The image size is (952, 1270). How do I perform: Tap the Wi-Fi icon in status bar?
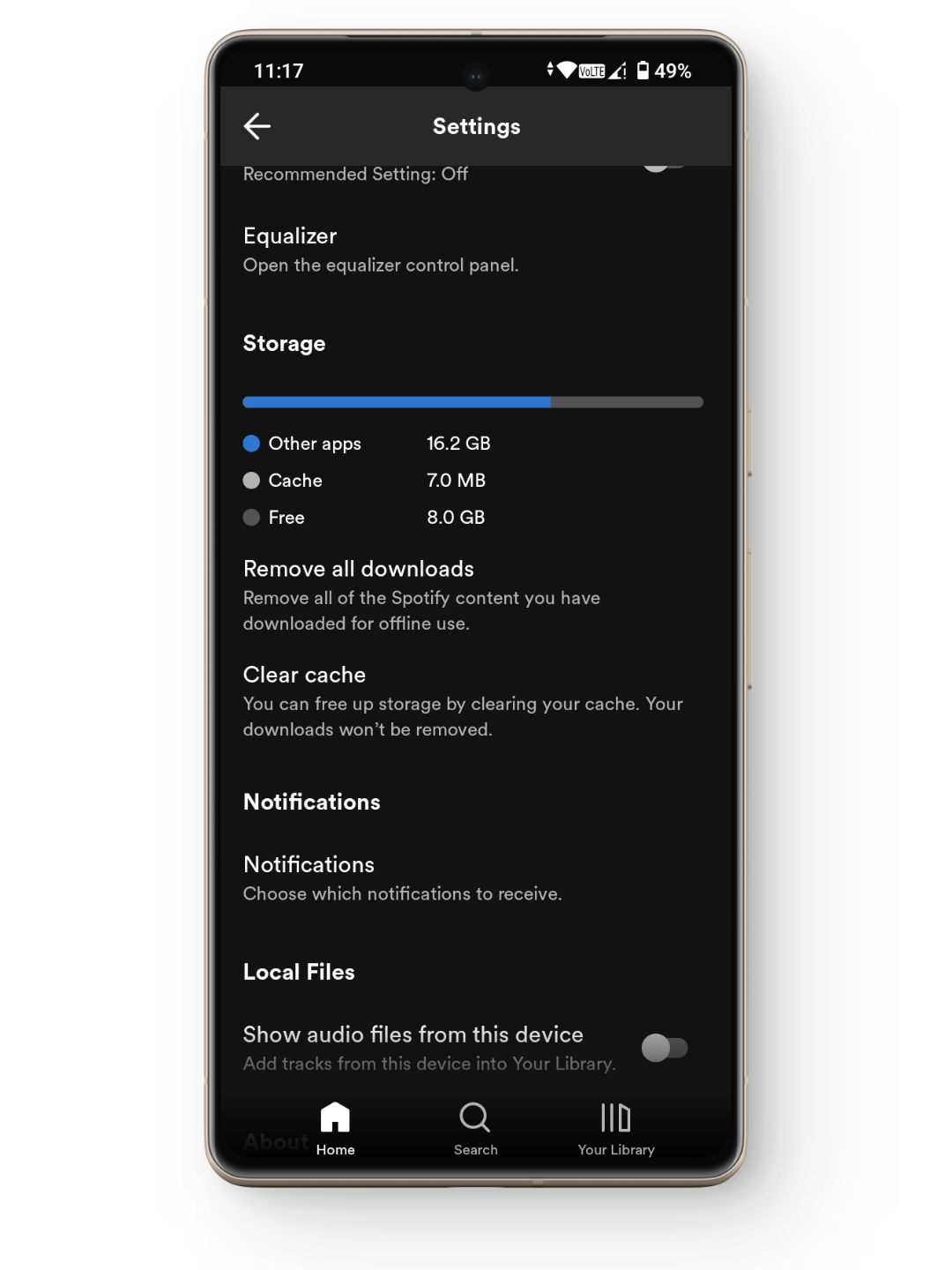567,70
